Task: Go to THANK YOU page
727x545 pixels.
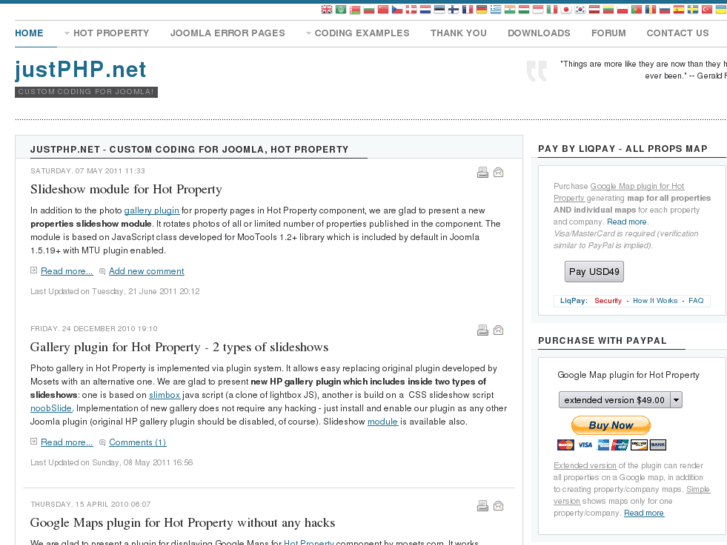Action: (459, 33)
